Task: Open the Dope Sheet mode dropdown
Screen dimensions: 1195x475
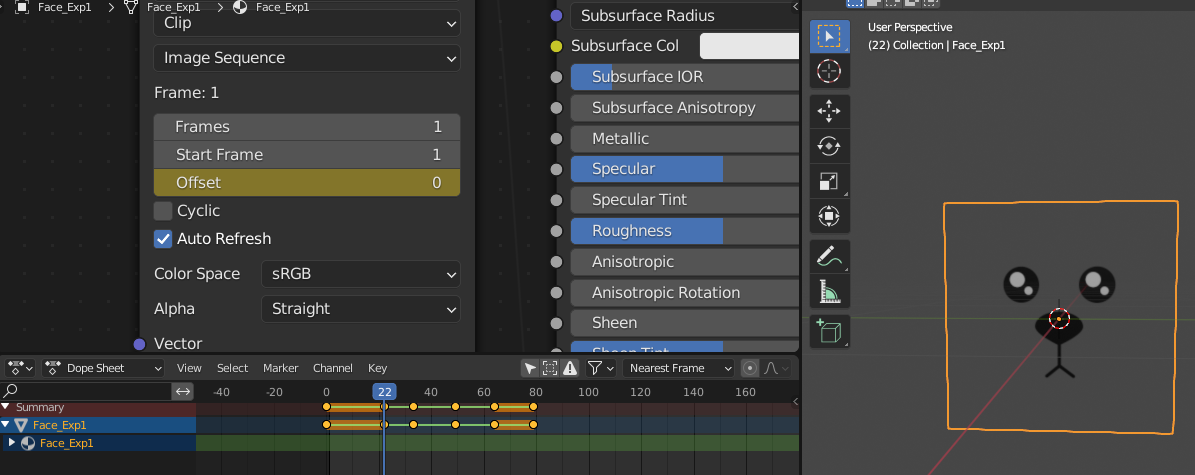Action: coord(104,368)
